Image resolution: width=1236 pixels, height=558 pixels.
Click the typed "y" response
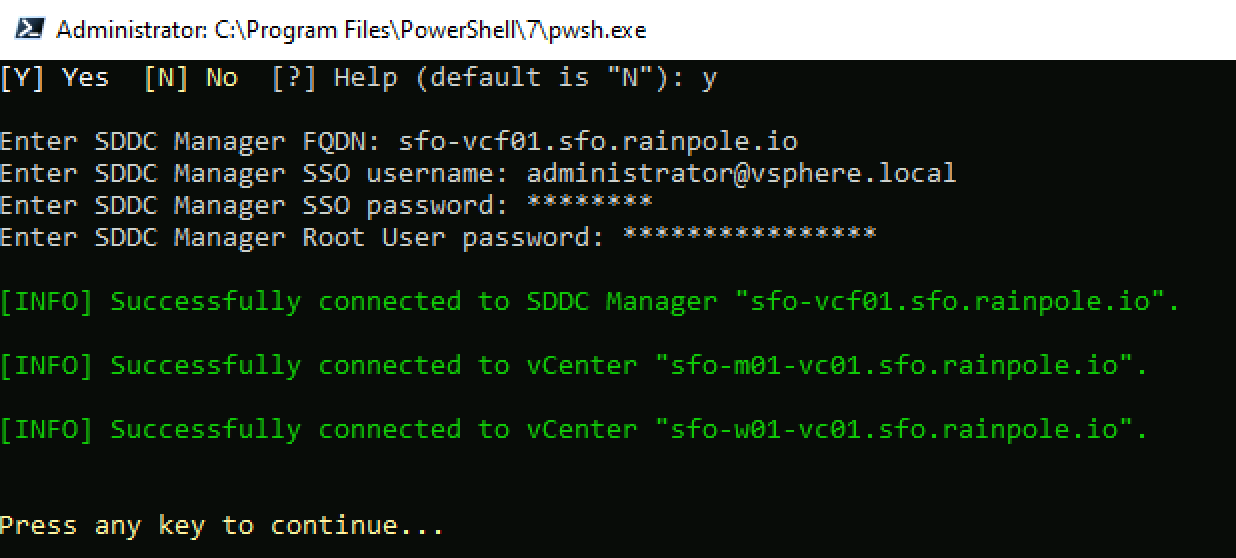(x=709, y=78)
